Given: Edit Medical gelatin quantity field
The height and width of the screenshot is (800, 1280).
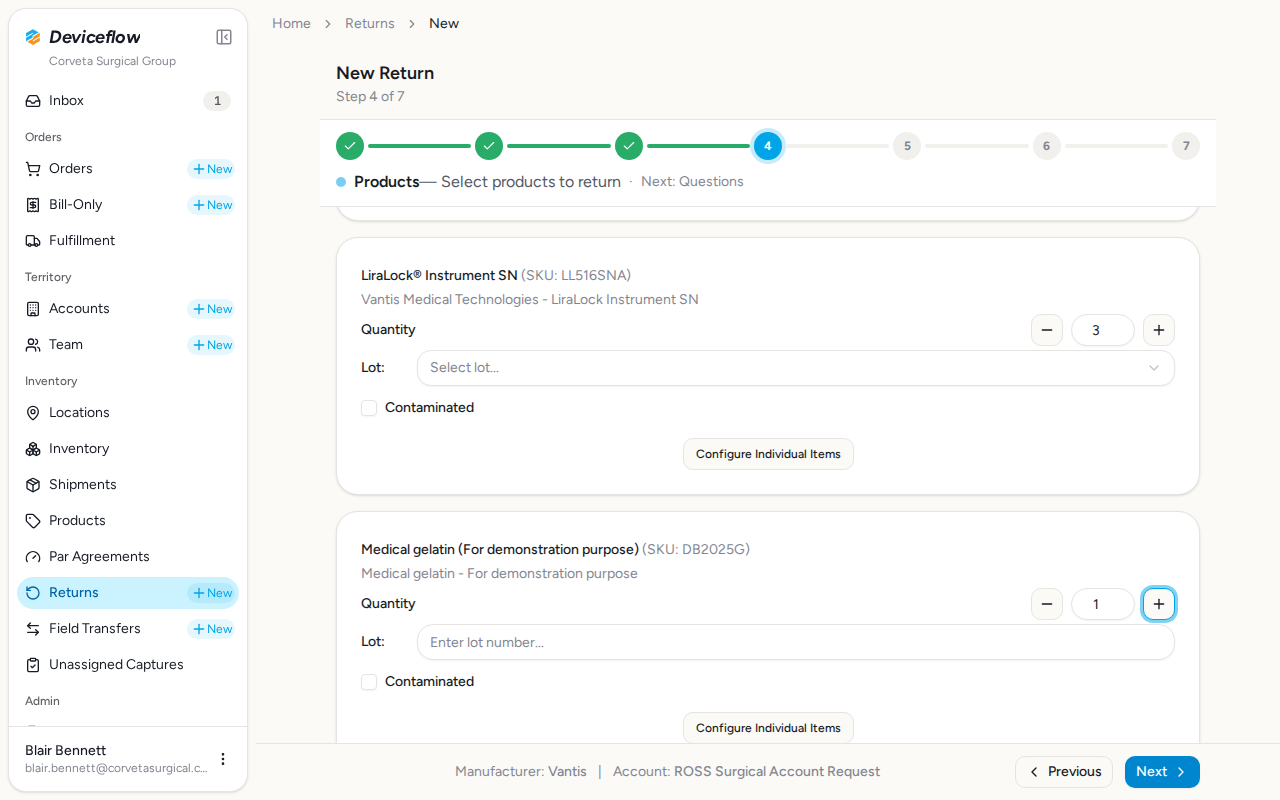Looking at the screenshot, I should click(1103, 604).
